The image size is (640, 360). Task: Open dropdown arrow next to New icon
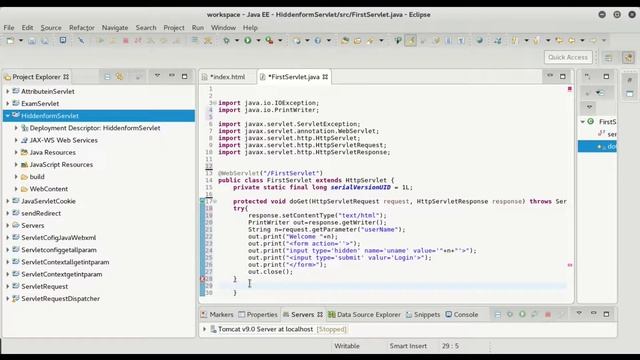point(20,40)
